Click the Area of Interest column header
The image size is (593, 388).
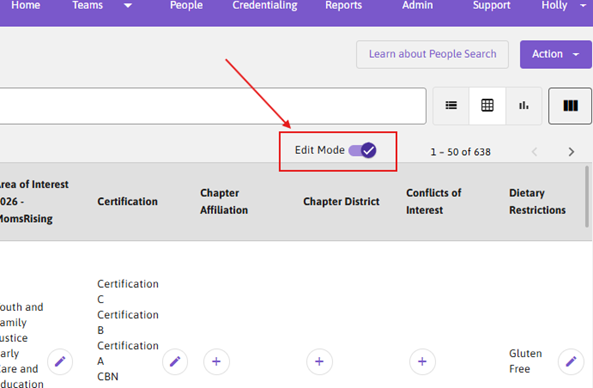[34, 202]
